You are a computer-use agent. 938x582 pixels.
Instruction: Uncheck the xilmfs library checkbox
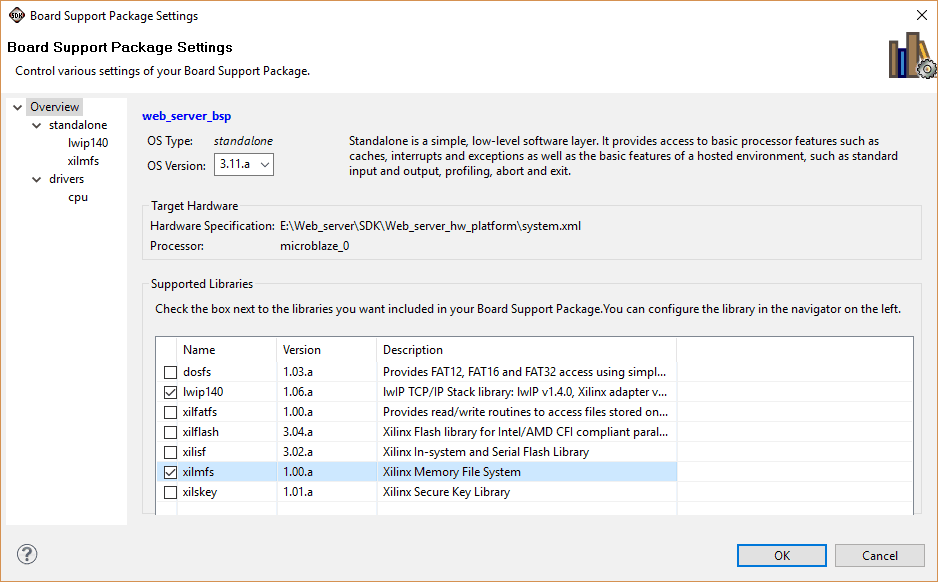170,472
